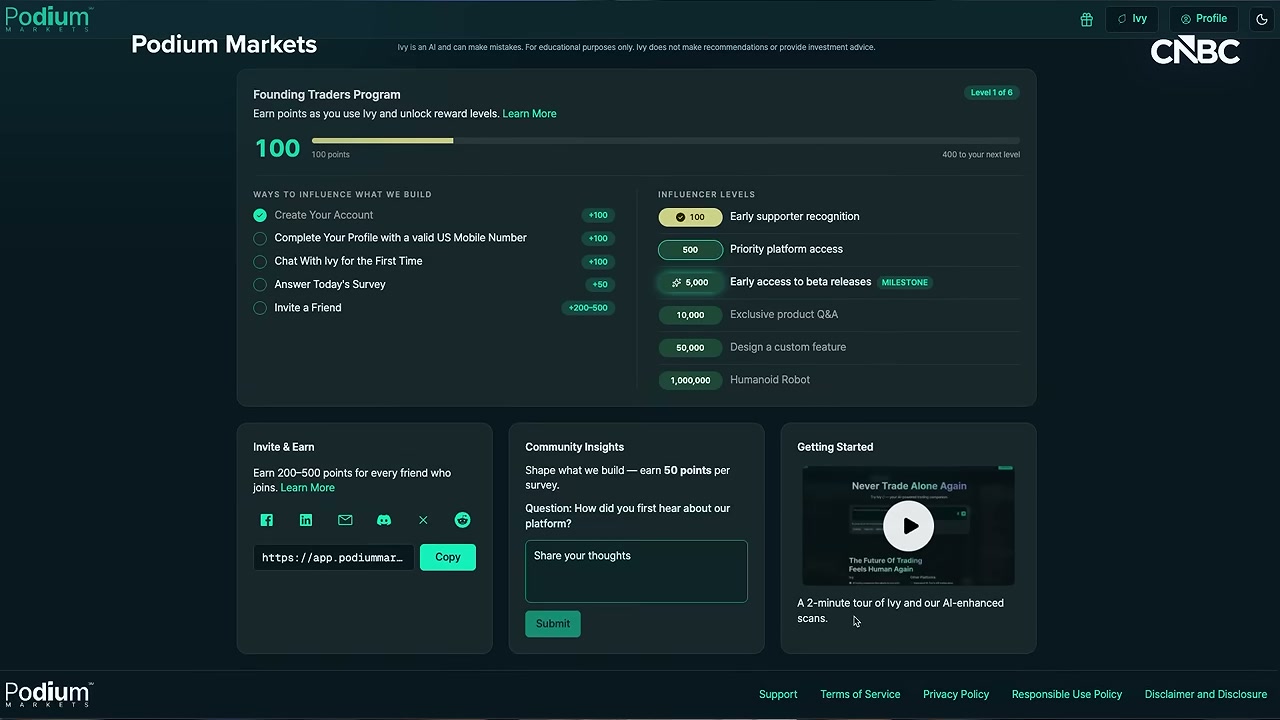Check the Chat With Ivy task circle

[x=260, y=261]
